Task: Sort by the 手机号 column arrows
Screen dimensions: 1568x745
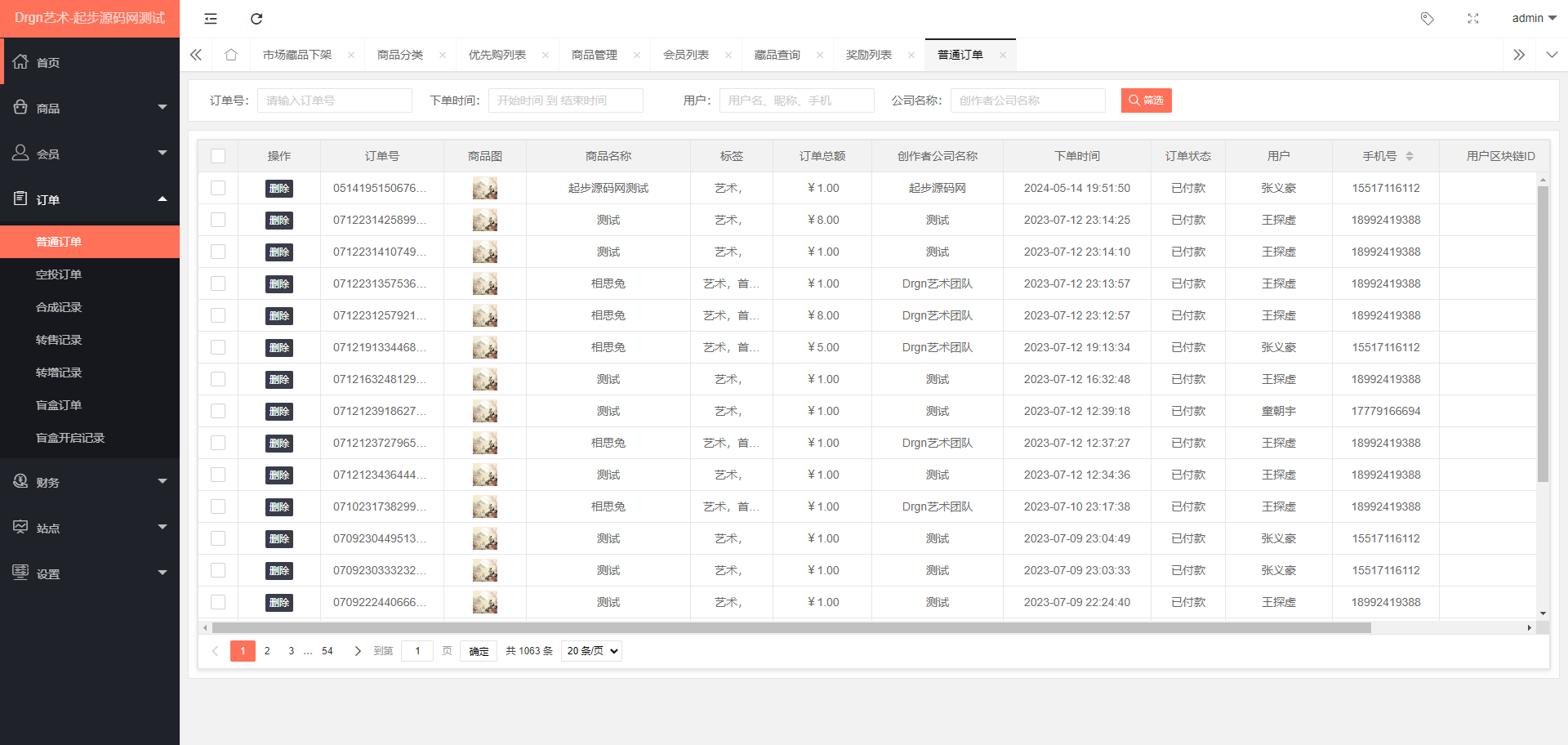Action: click(1410, 156)
